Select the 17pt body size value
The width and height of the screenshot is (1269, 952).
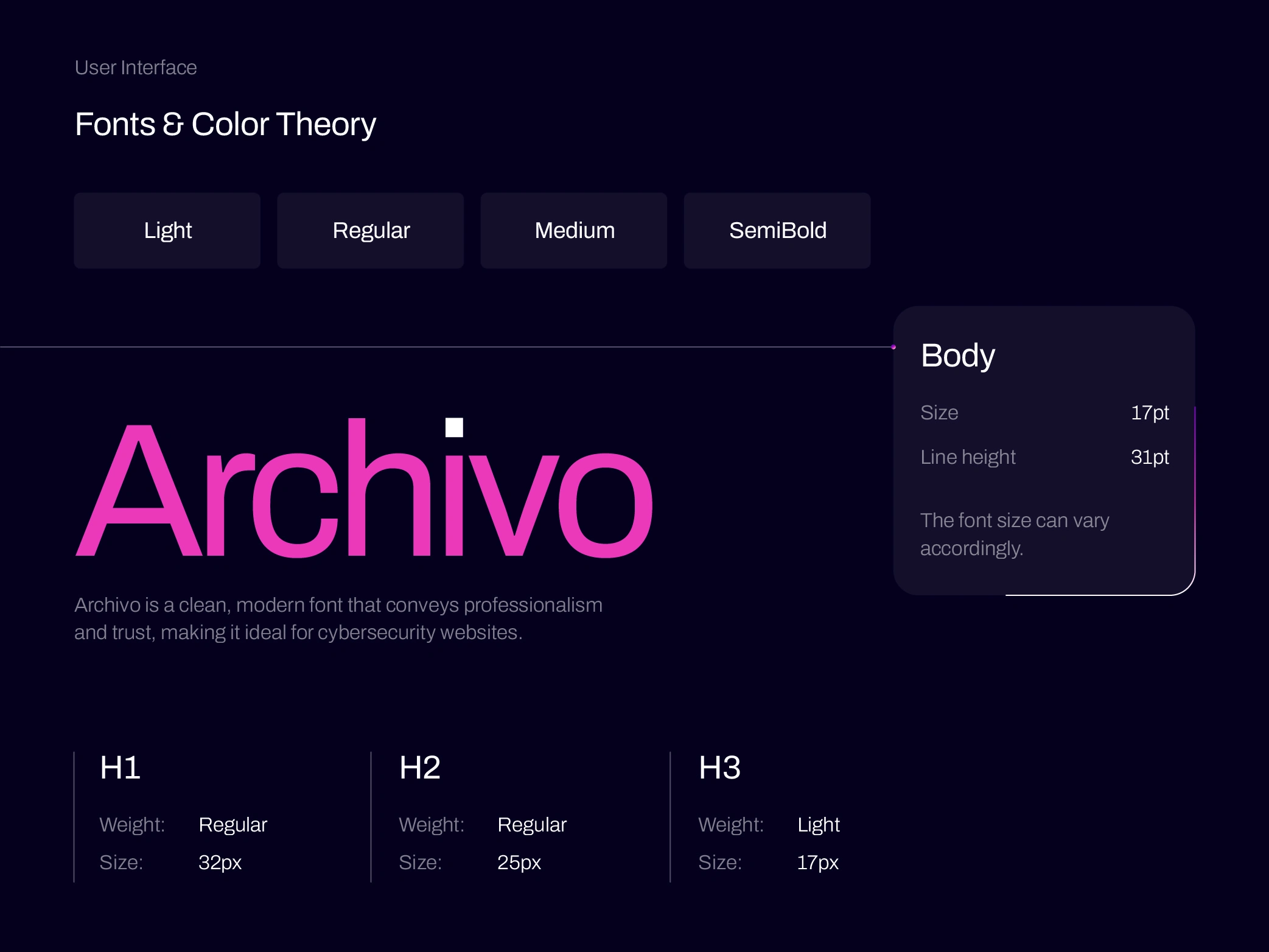pos(1149,413)
